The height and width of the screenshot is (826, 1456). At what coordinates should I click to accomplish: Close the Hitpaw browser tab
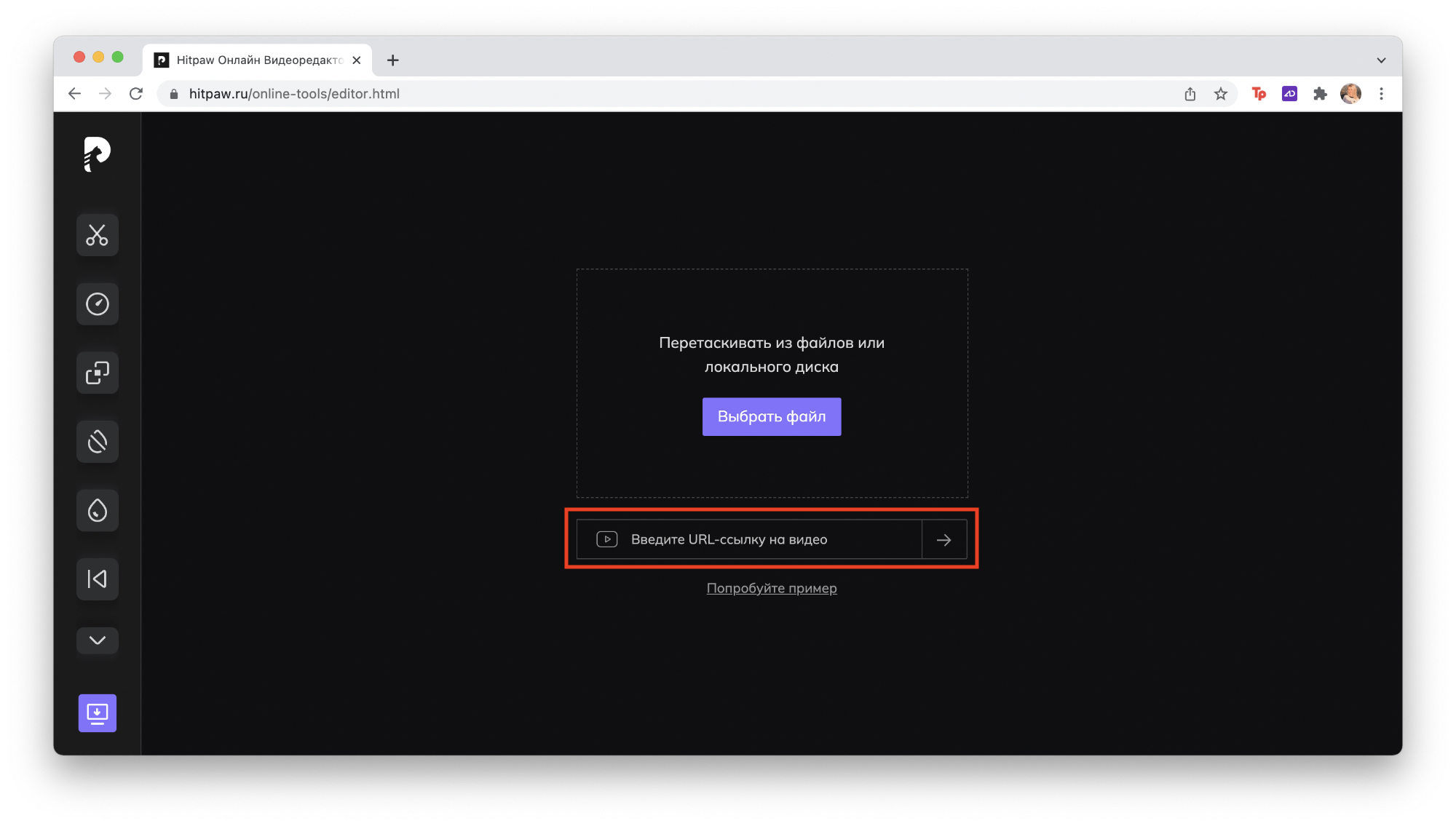coord(357,60)
